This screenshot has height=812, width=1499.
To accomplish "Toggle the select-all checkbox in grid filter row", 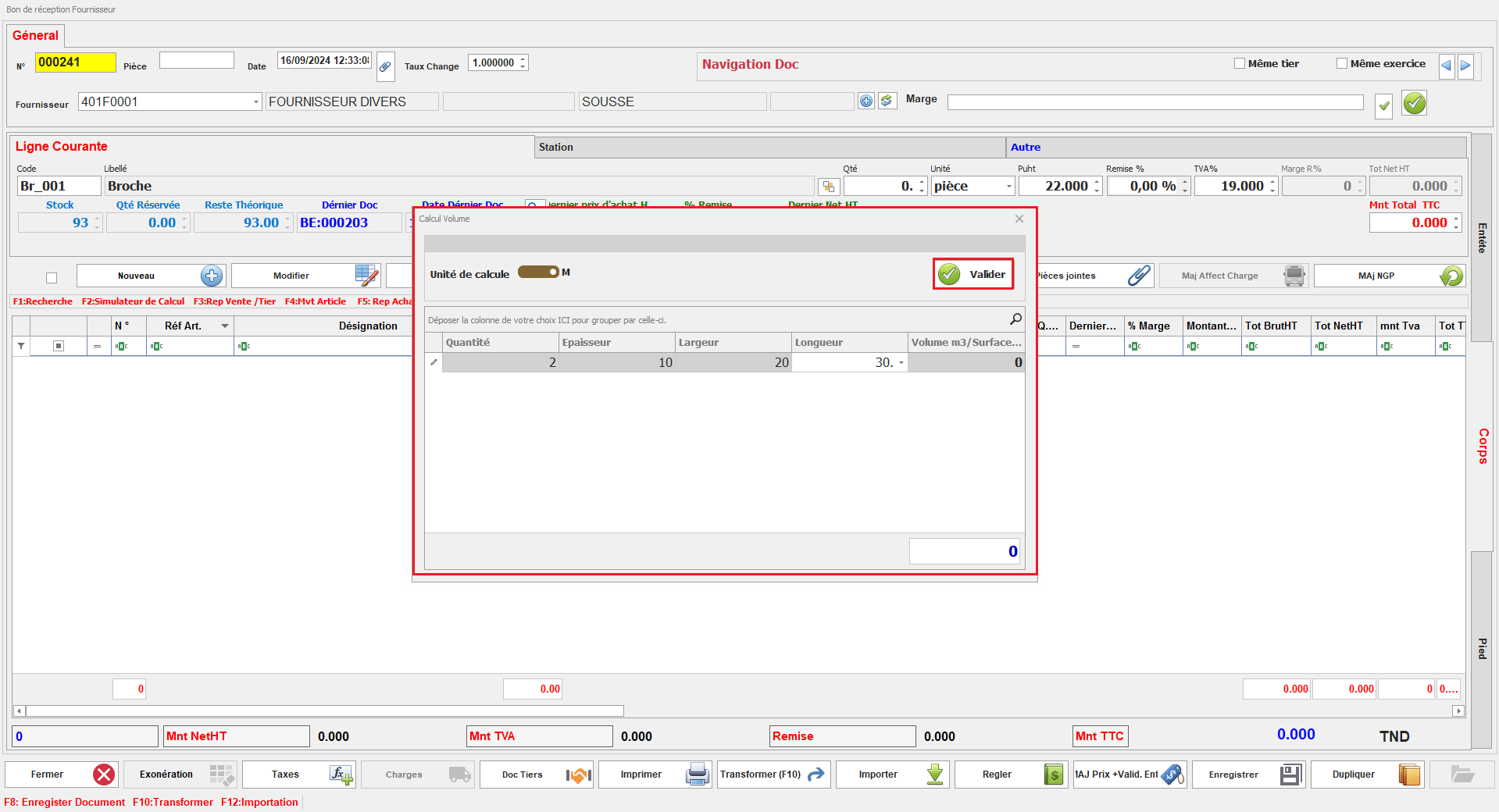I will click(59, 346).
